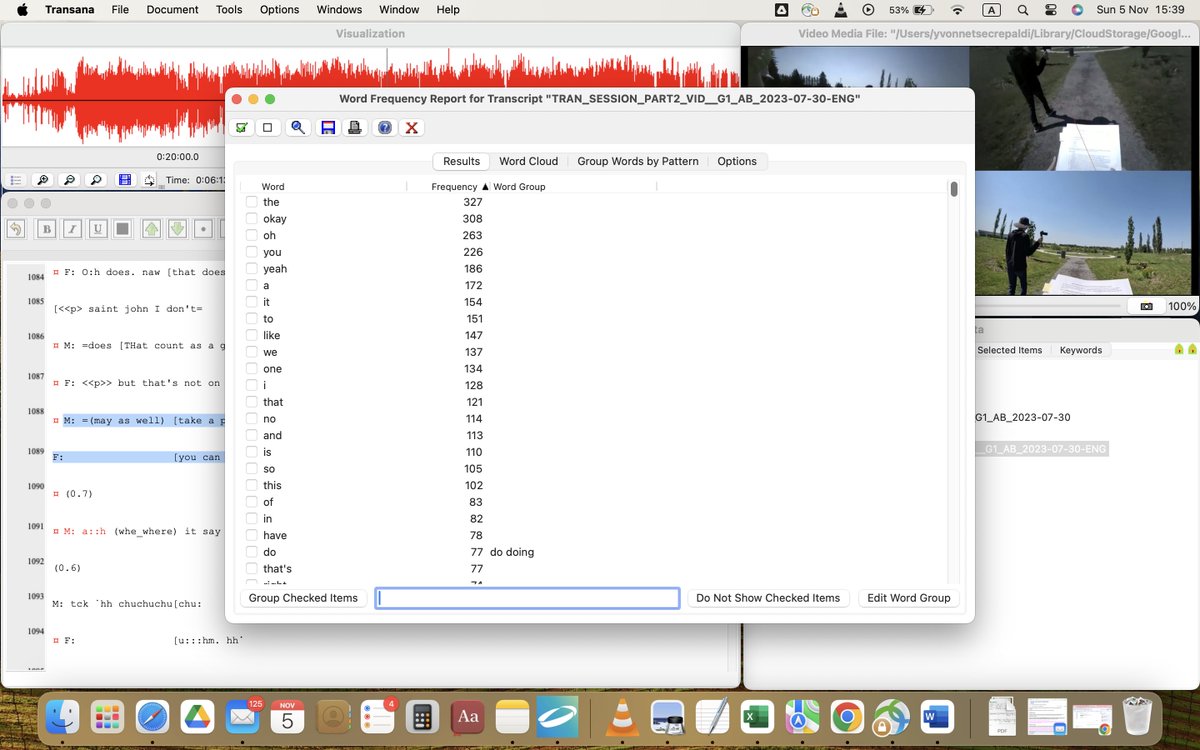1200x750 pixels.
Task: Open the Windows menu in the menu bar
Action: click(339, 9)
